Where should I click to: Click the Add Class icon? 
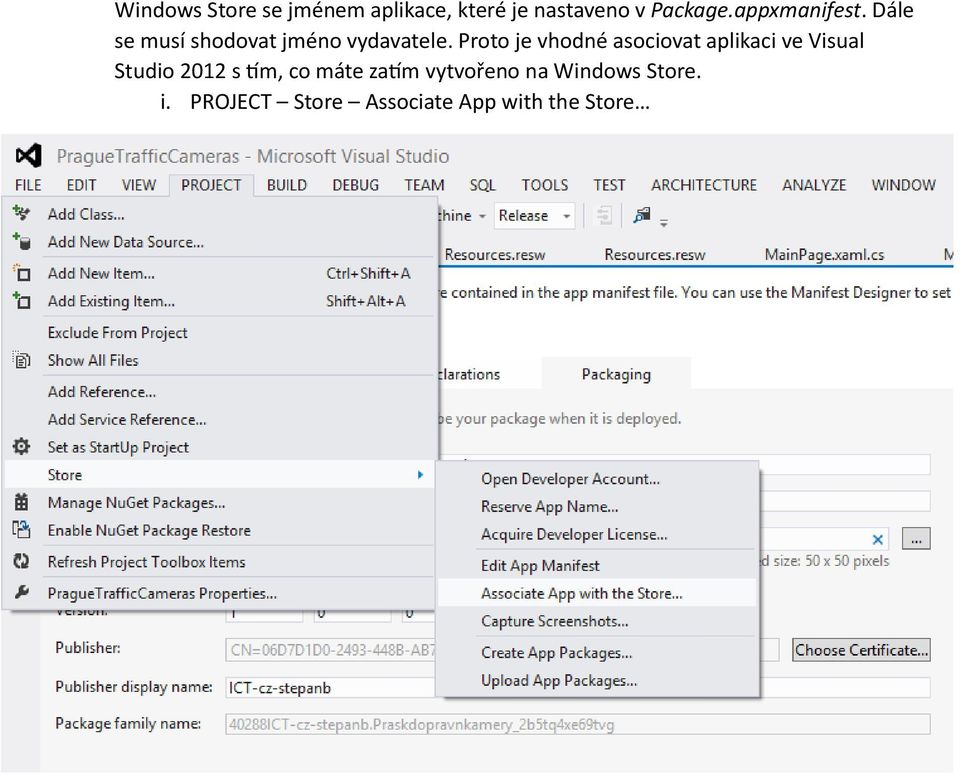pos(21,213)
